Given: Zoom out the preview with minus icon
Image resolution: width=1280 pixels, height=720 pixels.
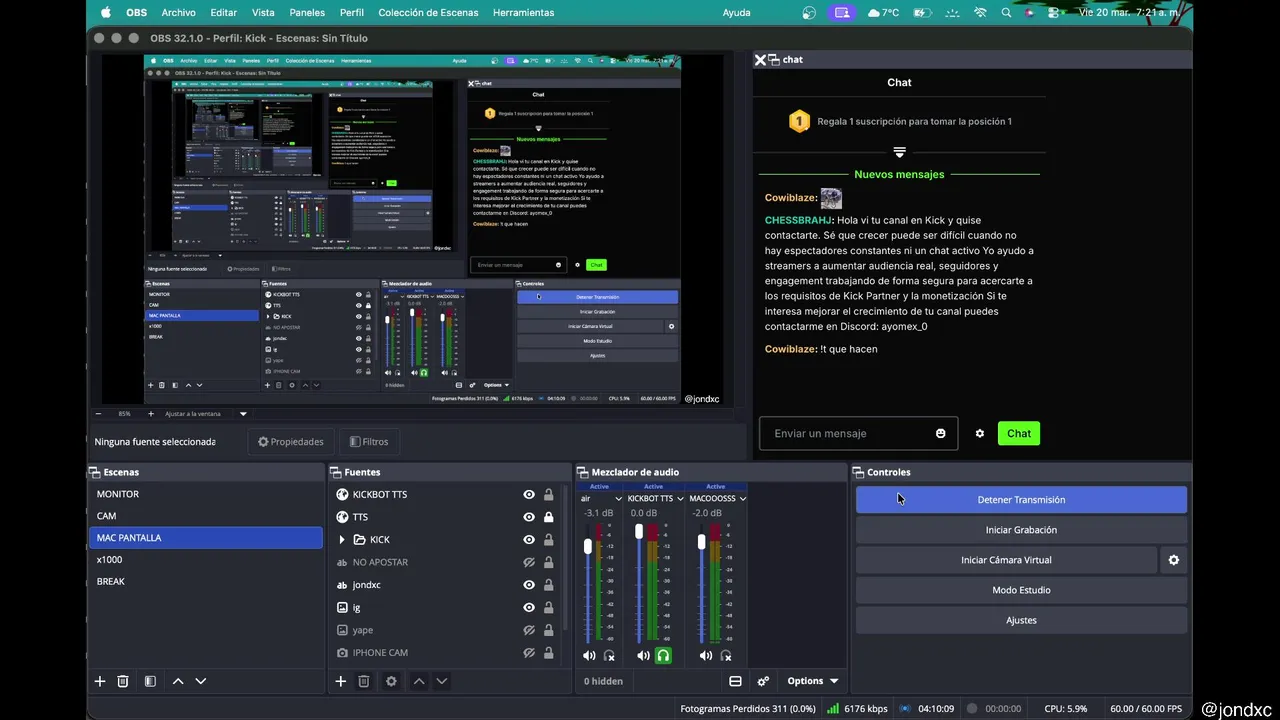Looking at the screenshot, I should pos(99,413).
